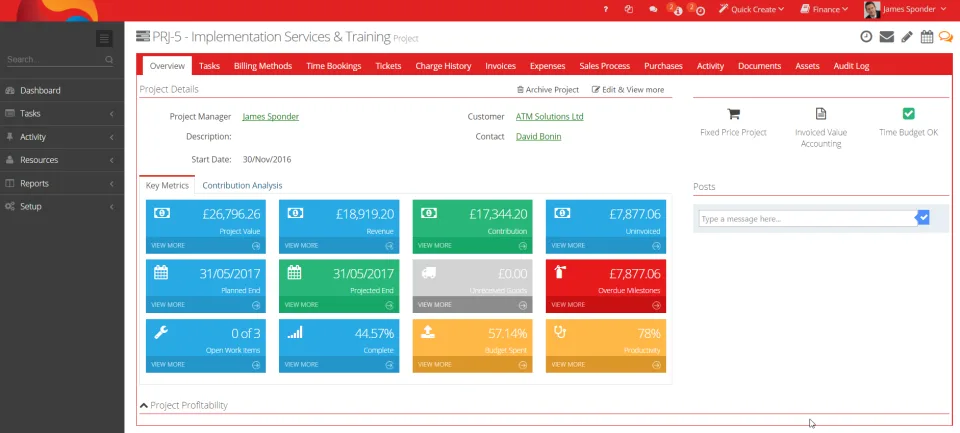Open the ATM Solutions Ltd customer link

[x=549, y=116]
